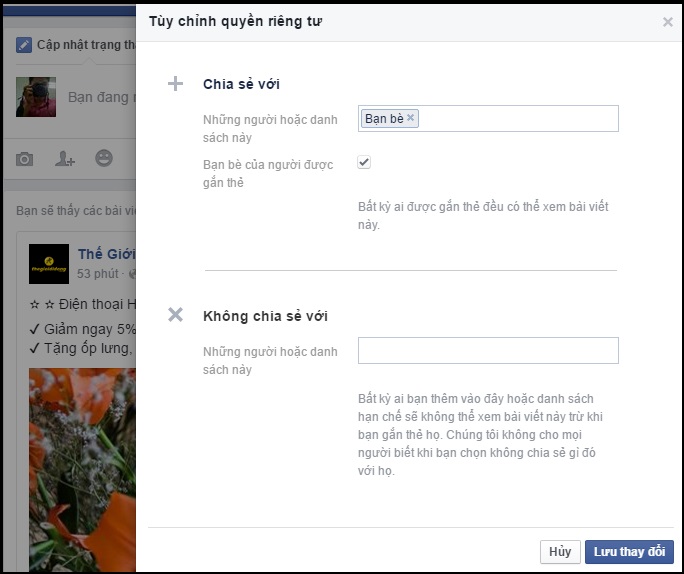This screenshot has width=684, height=574.
Task: Click the tag friends icon in background
Action: click(65, 159)
